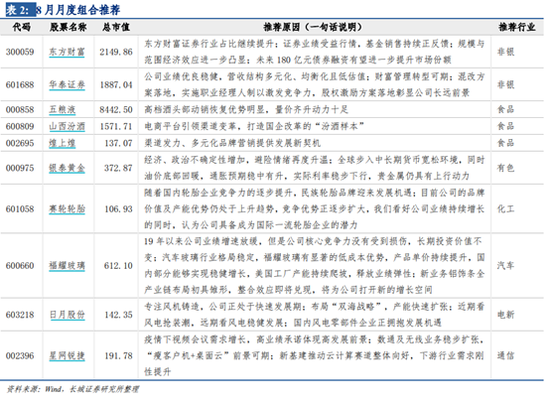Open the 山西汾酒 stock link
Viewport: 550px width, 401px height.
coord(67,126)
